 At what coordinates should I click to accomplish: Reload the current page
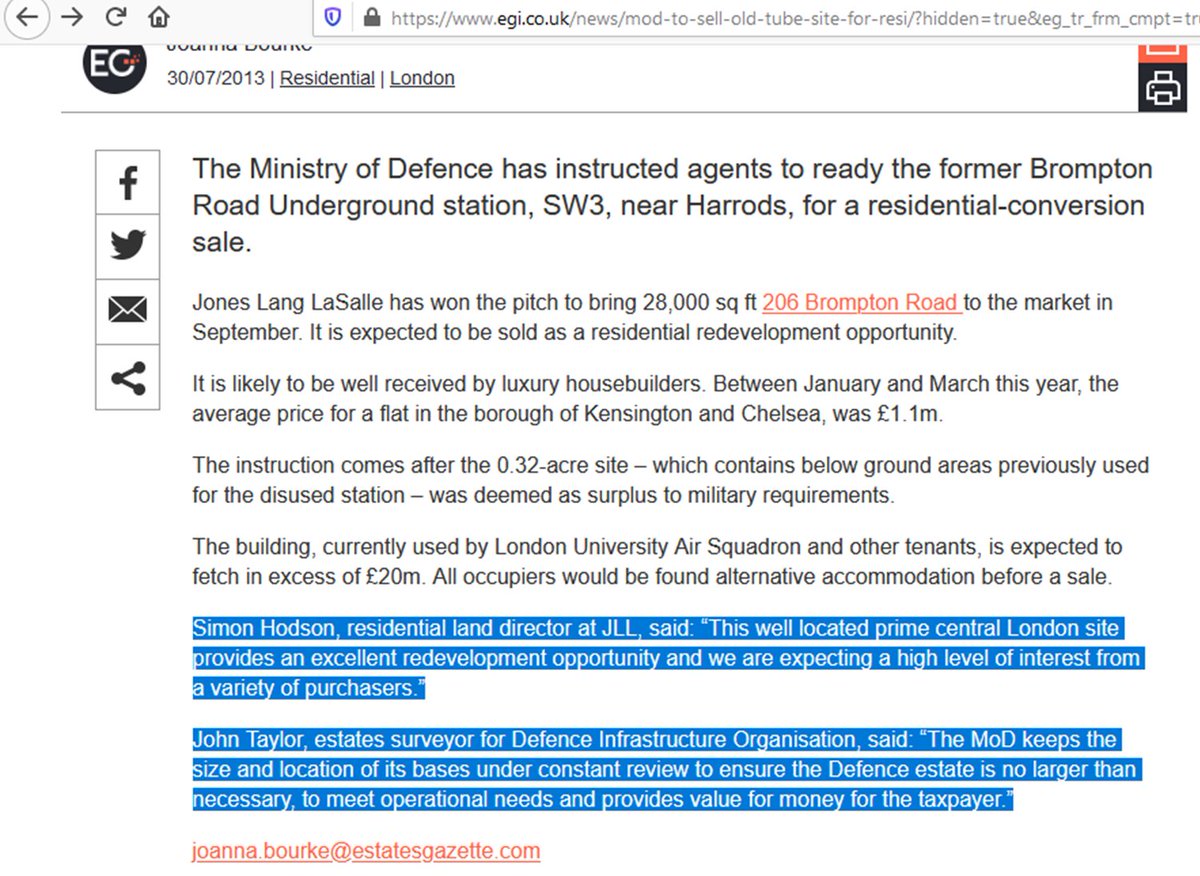tap(116, 17)
